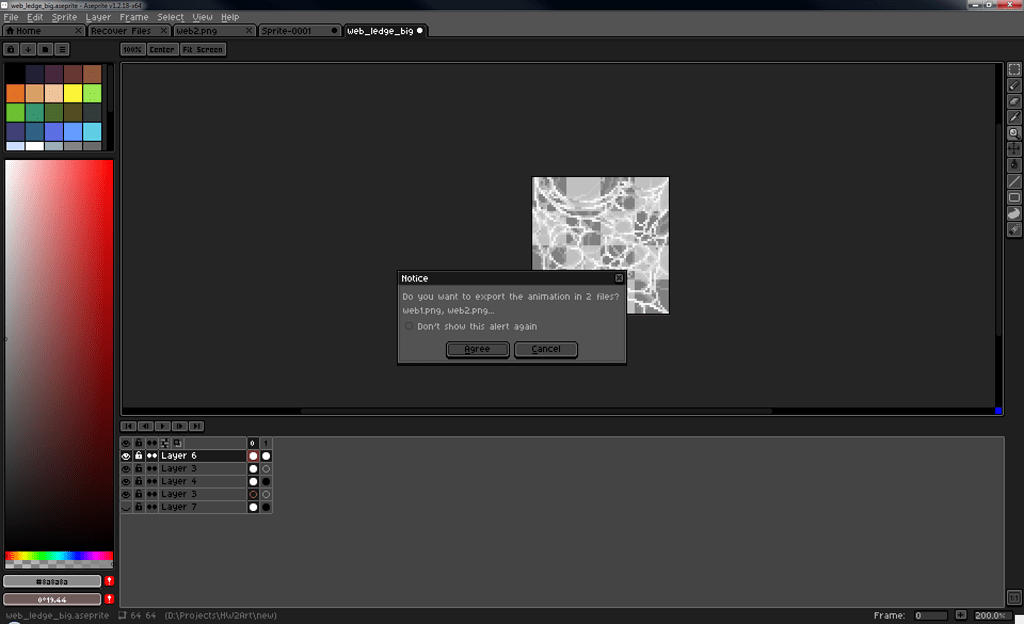
Task: Close the Recover Files tab
Action: (x=163, y=31)
